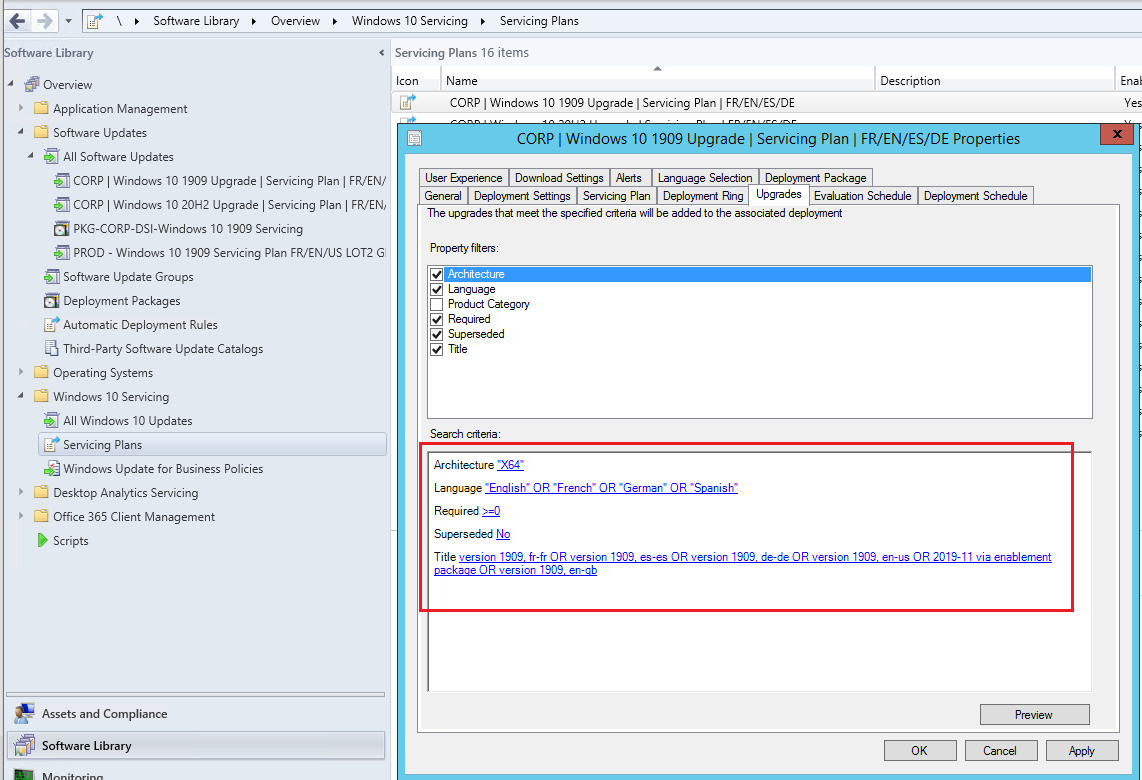
Task: Uncheck the Language property filter
Action: (x=437, y=289)
